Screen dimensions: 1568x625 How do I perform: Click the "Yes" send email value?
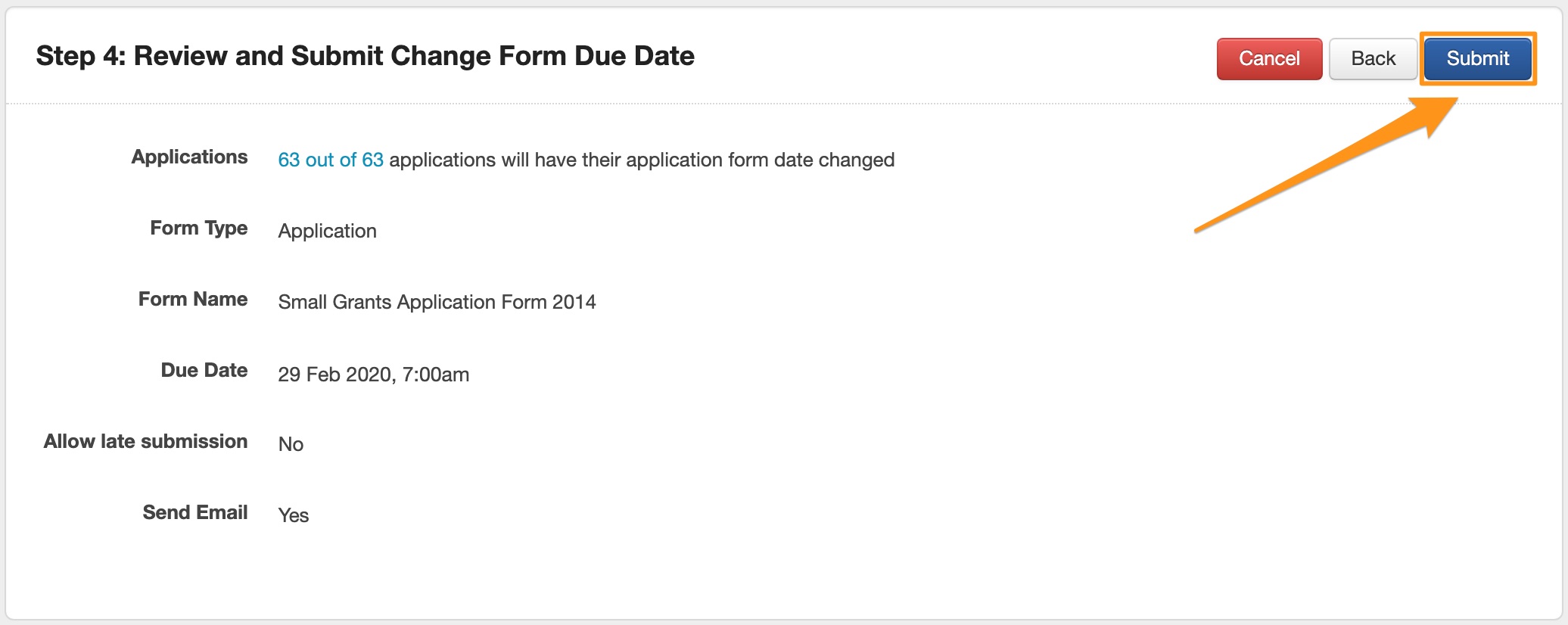click(x=293, y=515)
